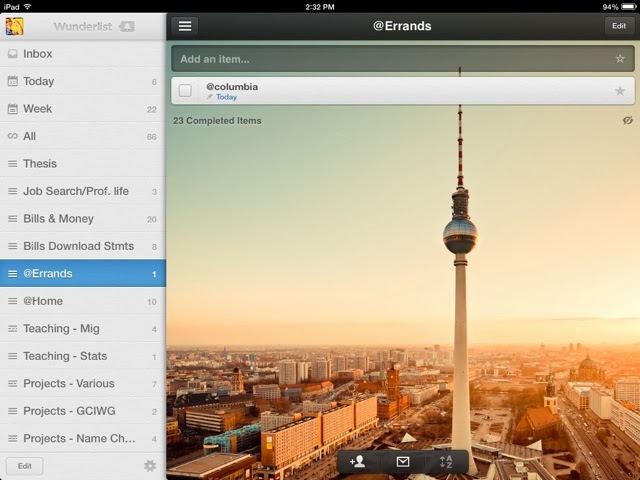Check off the @columbia task

185,90
